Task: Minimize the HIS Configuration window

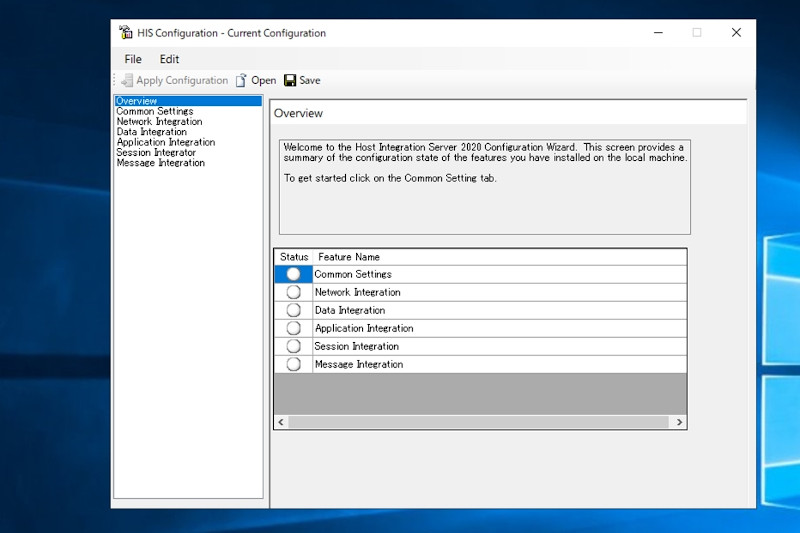Action: point(658,33)
